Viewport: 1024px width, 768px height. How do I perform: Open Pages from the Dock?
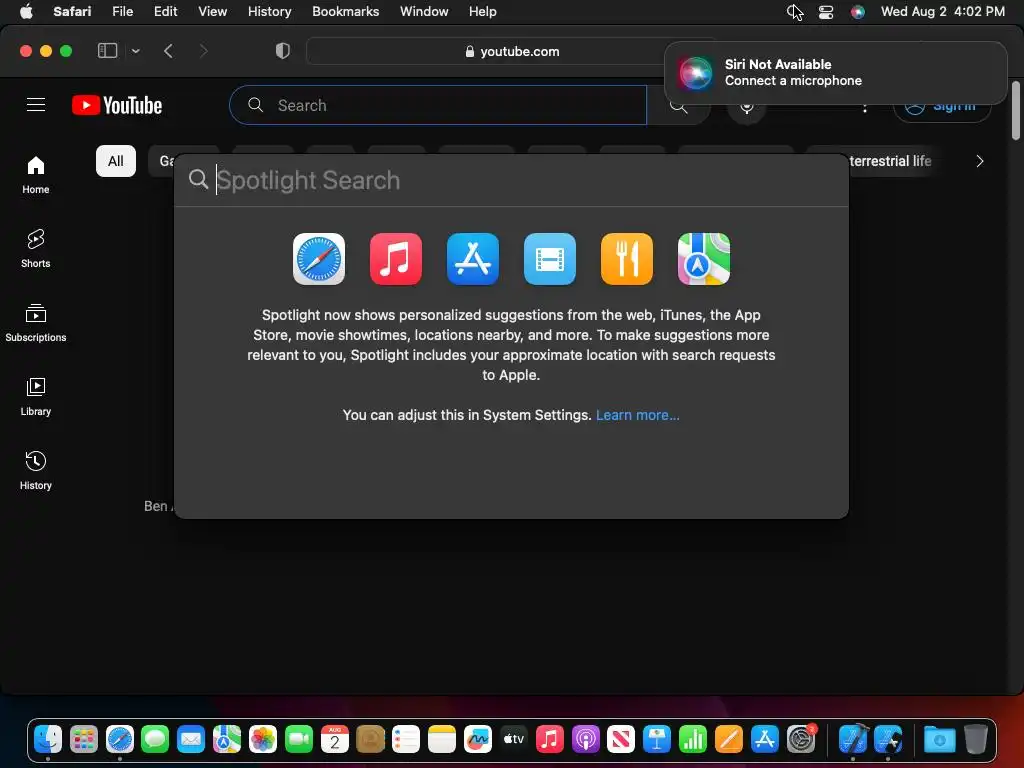click(x=728, y=739)
